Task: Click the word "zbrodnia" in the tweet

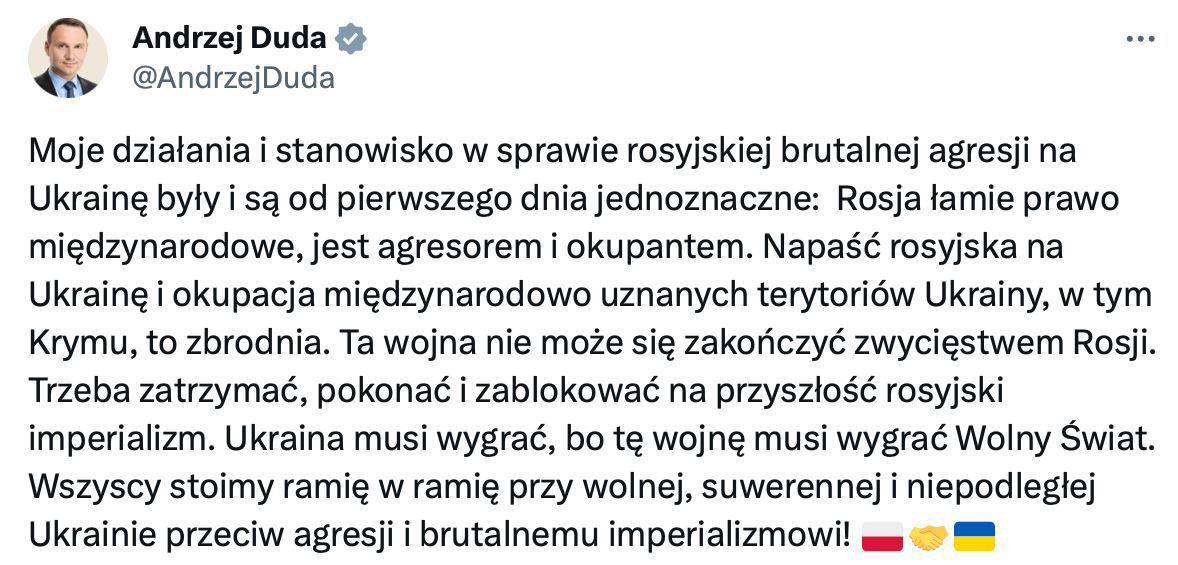Action: pos(241,343)
